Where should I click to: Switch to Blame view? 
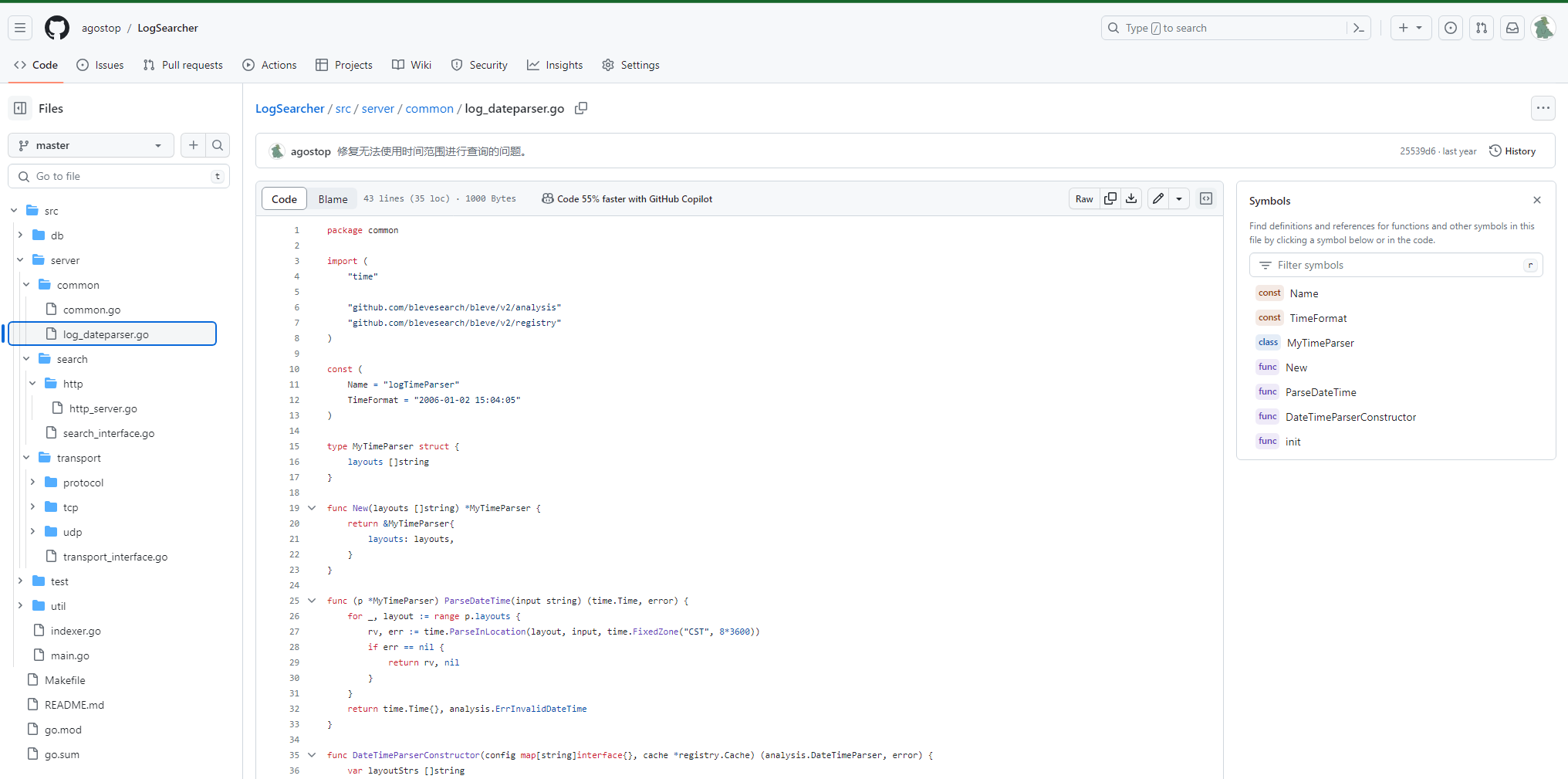(x=333, y=199)
